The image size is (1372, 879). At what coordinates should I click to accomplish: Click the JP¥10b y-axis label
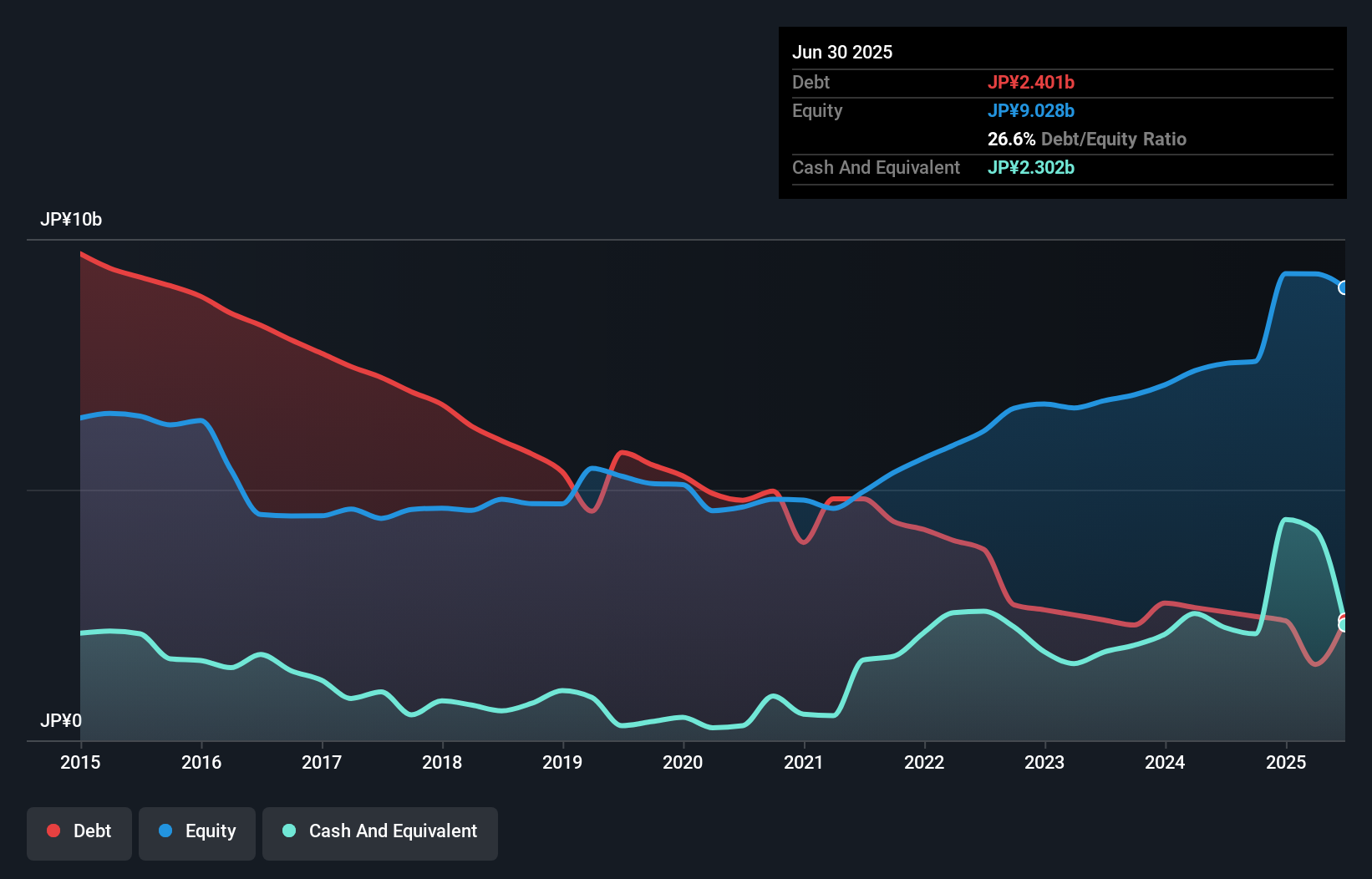point(71,220)
